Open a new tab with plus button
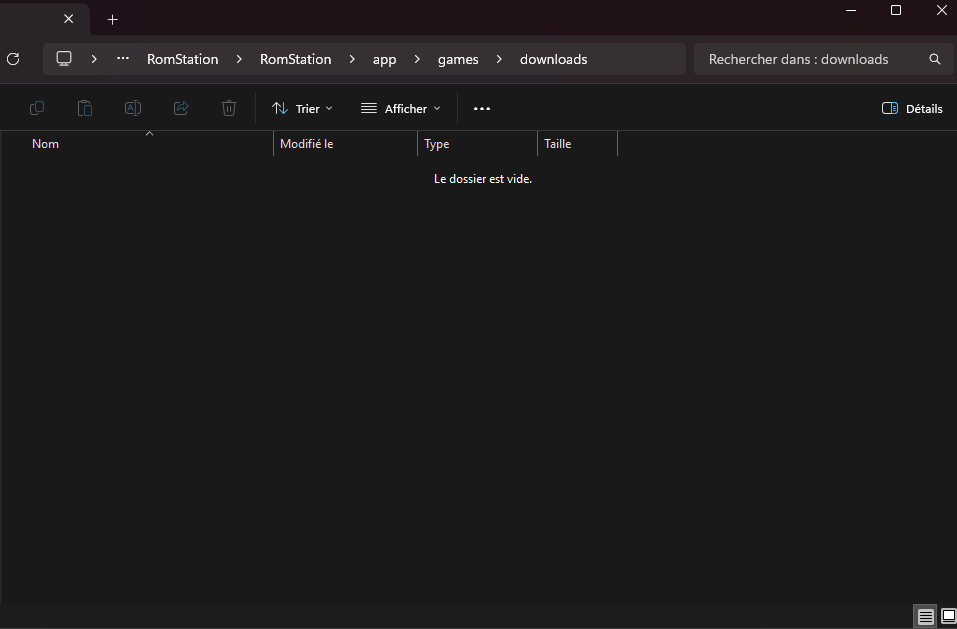Screen dimensions: 957x629 click(112, 19)
